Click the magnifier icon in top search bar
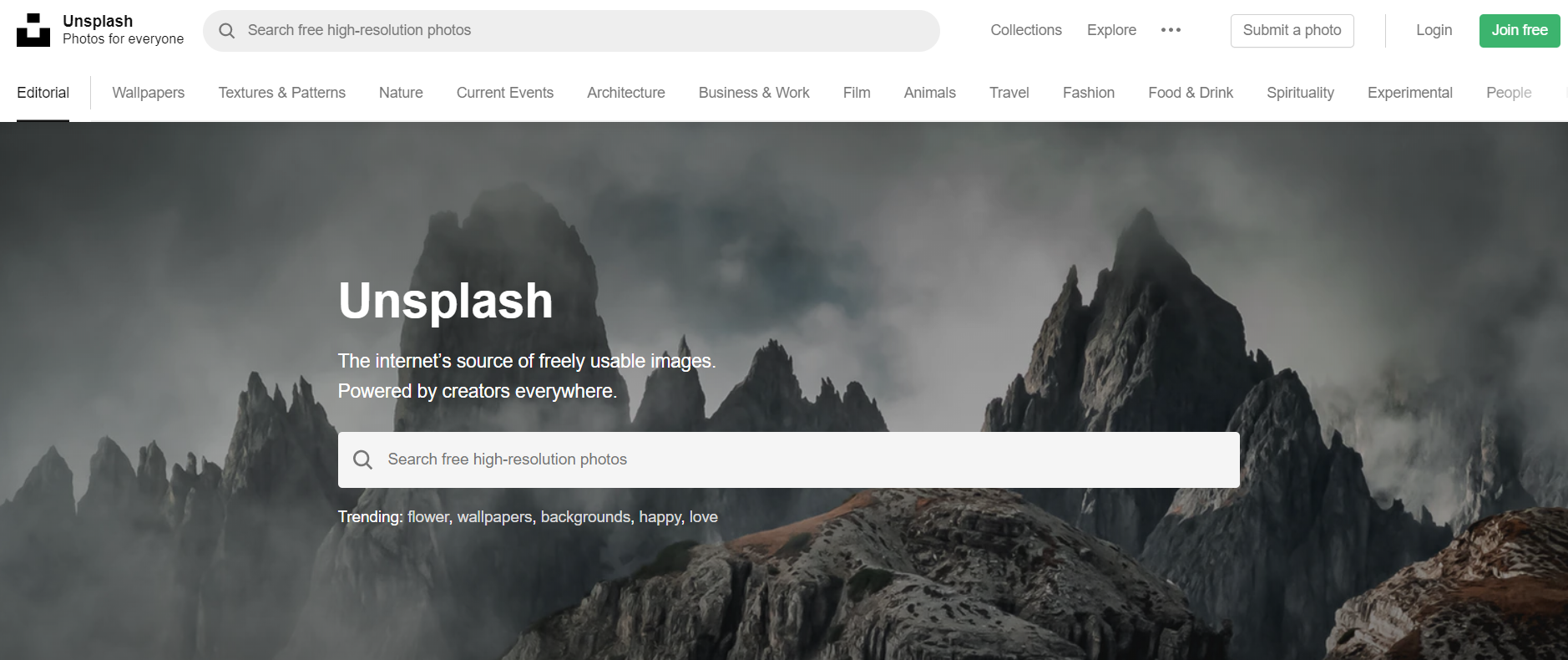 [x=227, y=31]
